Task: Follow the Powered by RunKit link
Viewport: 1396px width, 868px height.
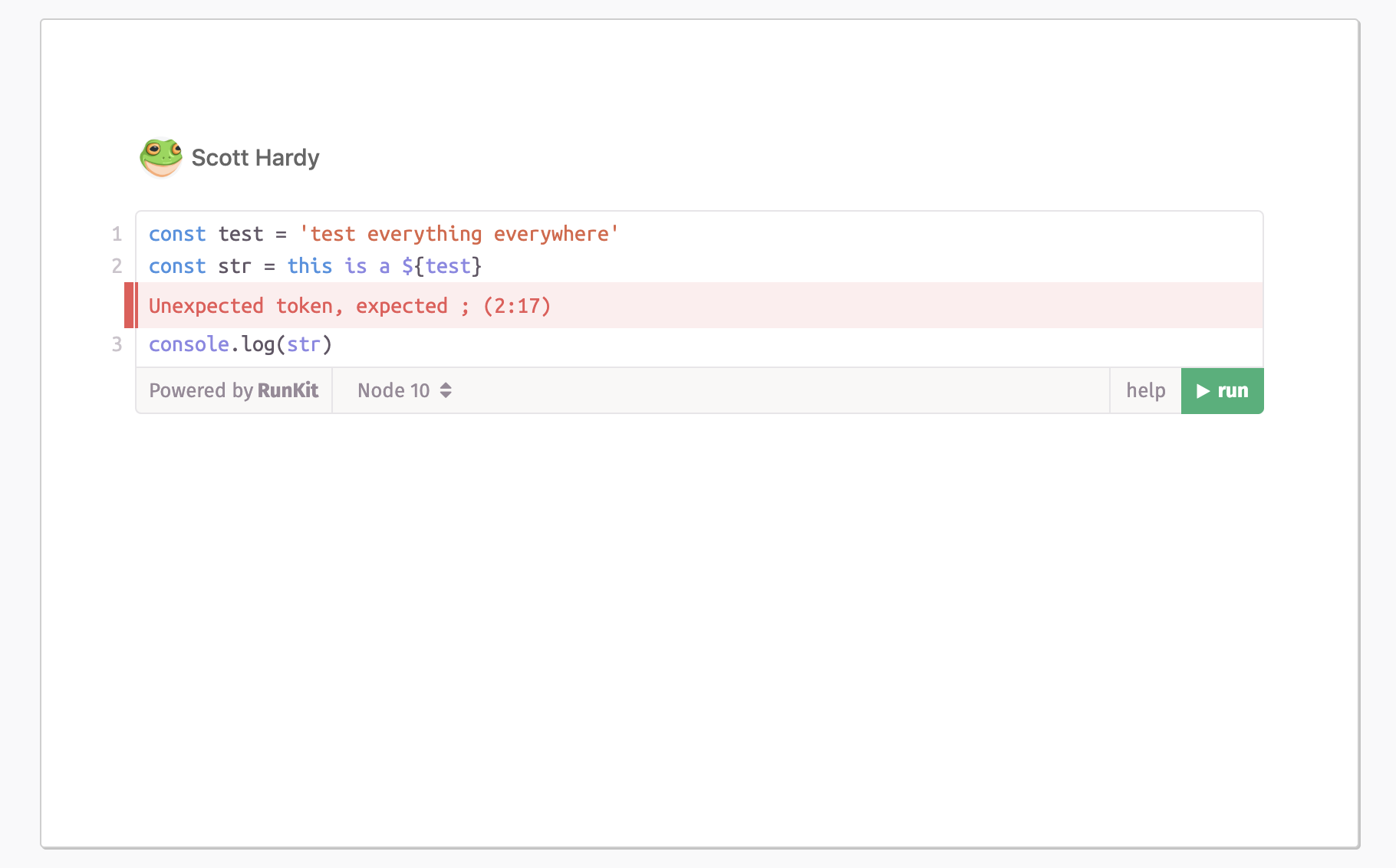Action: point(234,390)
